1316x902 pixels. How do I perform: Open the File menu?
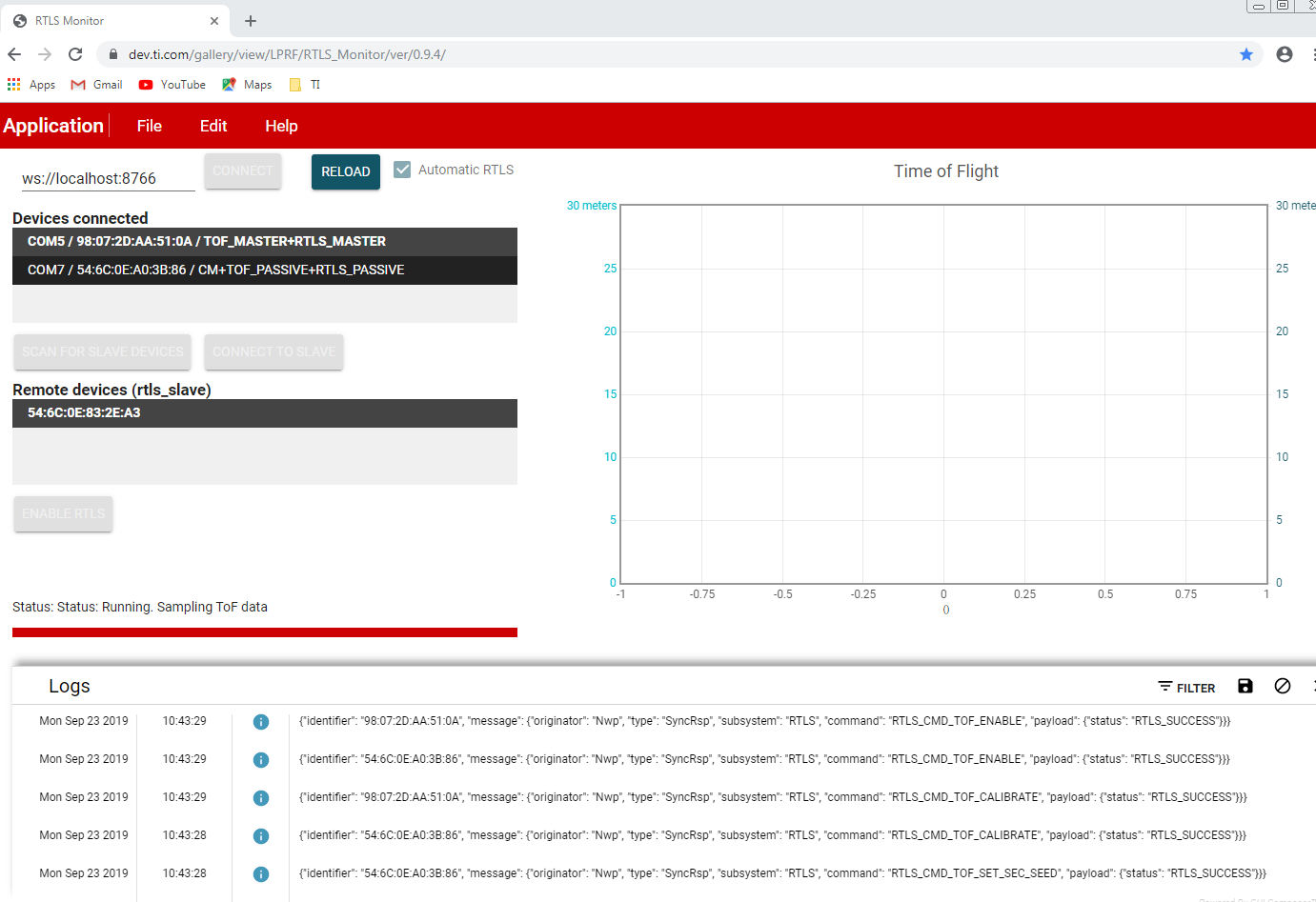149,125
